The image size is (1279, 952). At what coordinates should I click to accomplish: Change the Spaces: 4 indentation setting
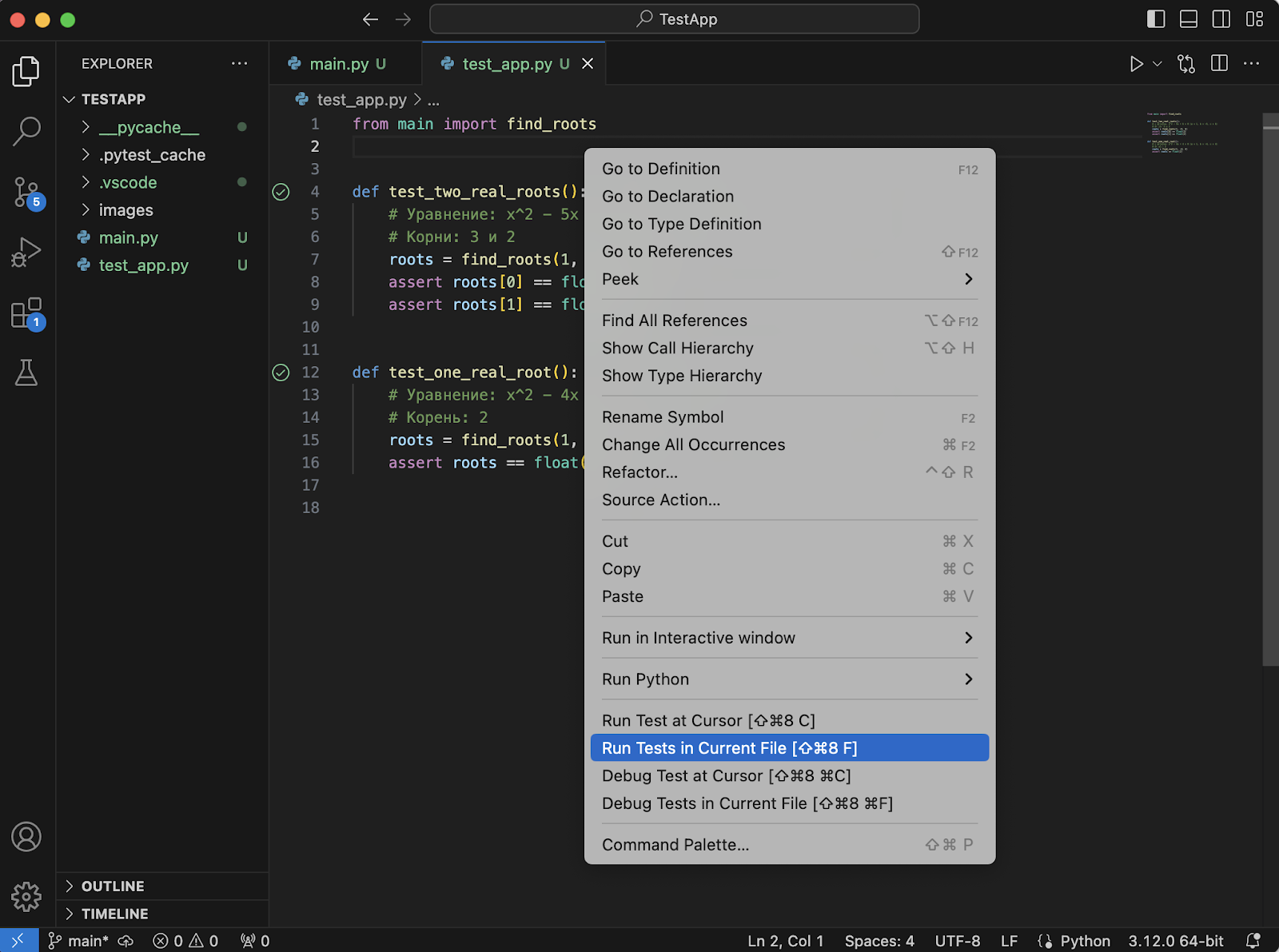[x=879, y=941]
